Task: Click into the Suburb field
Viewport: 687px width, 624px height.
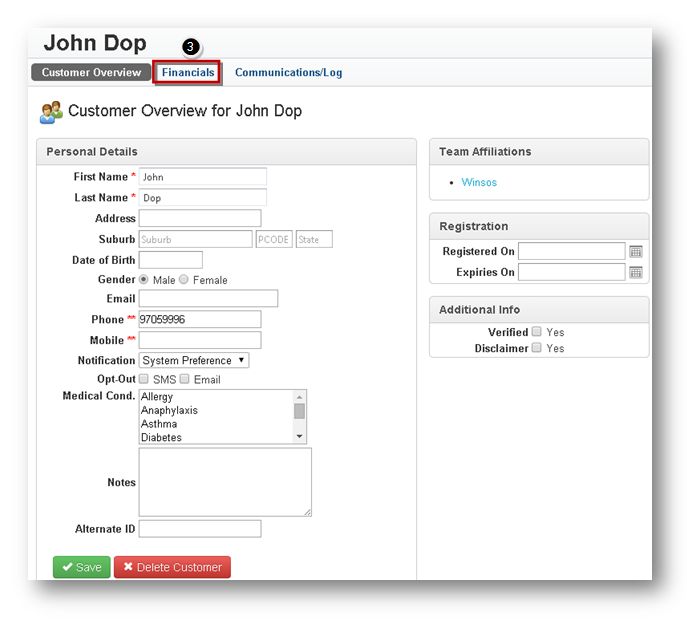Action: [195, 239]
